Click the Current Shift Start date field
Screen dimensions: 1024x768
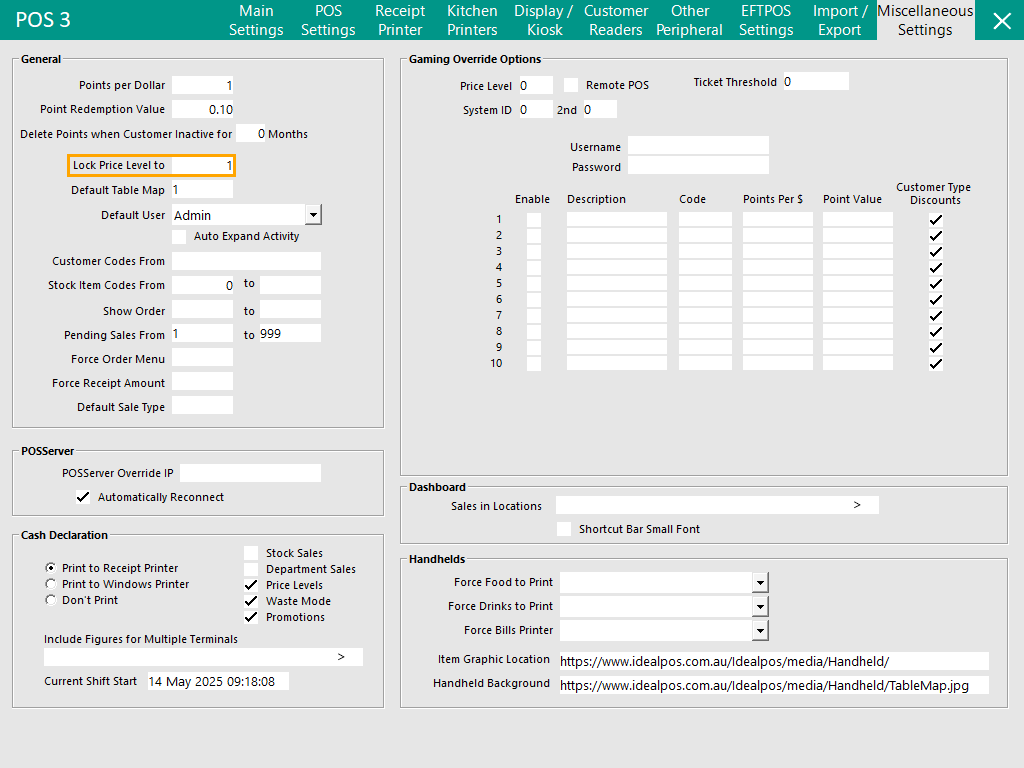tap(218, 681)
